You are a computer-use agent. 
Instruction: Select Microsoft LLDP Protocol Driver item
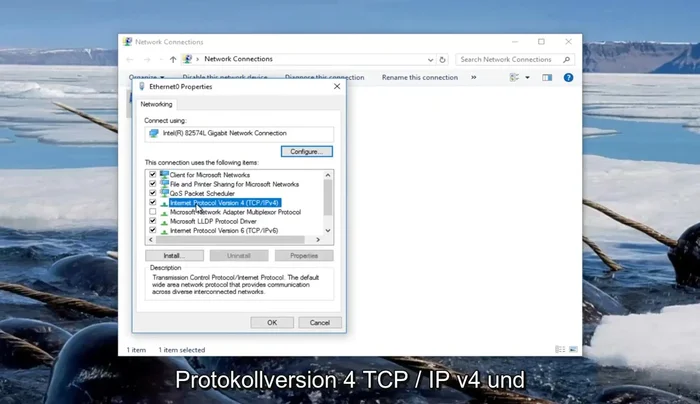point(213,221)
